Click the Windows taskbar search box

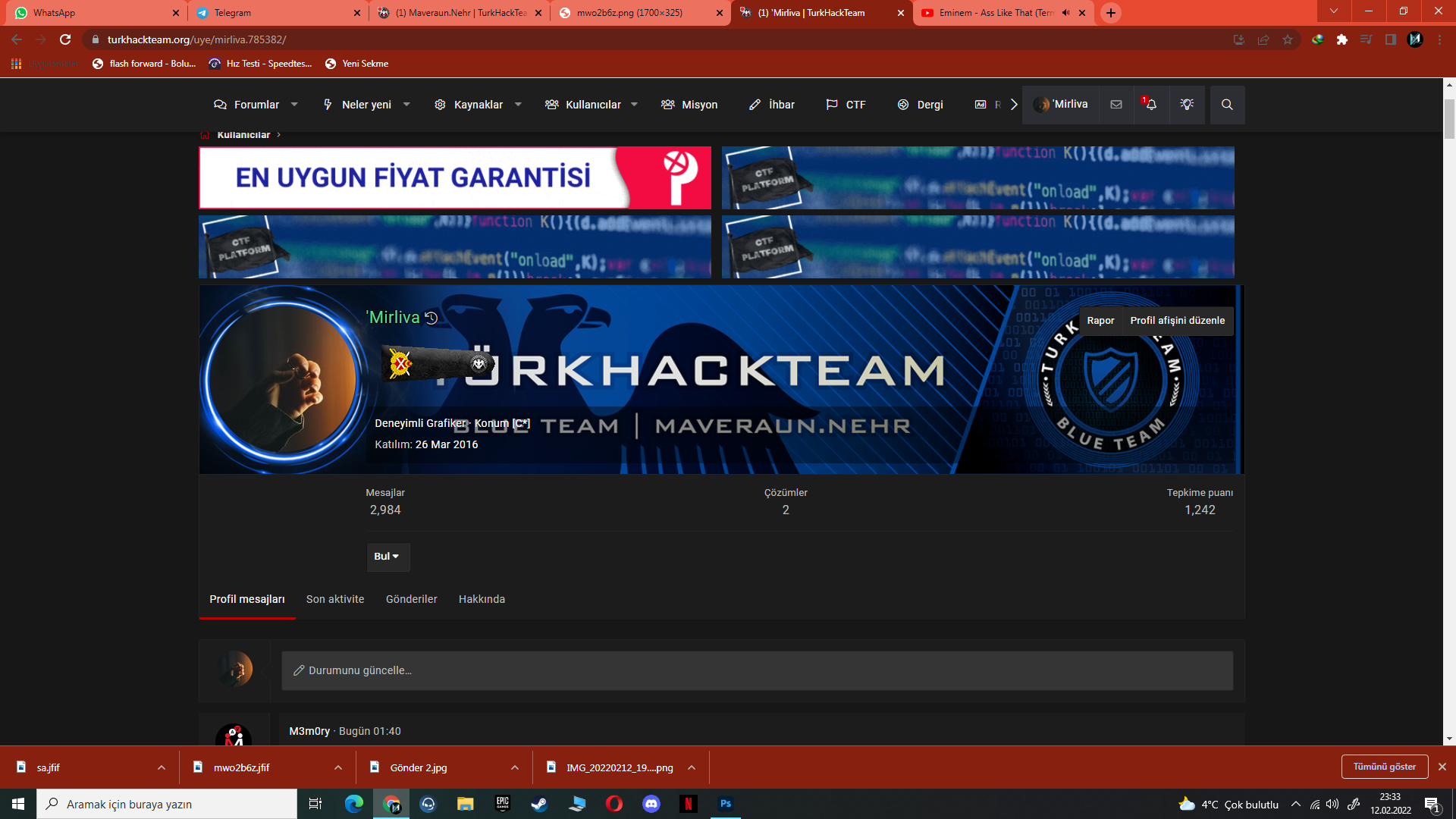click(x=167, y=804)
